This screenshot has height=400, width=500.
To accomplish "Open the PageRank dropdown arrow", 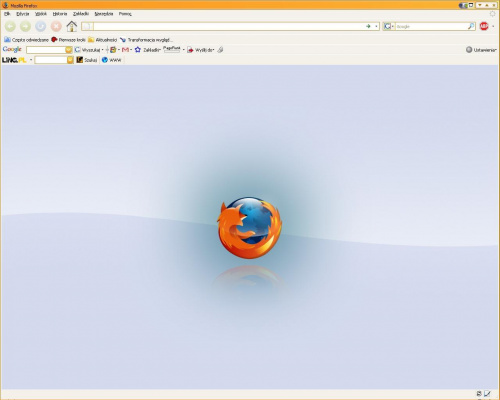I will click(x=184, y=50).
